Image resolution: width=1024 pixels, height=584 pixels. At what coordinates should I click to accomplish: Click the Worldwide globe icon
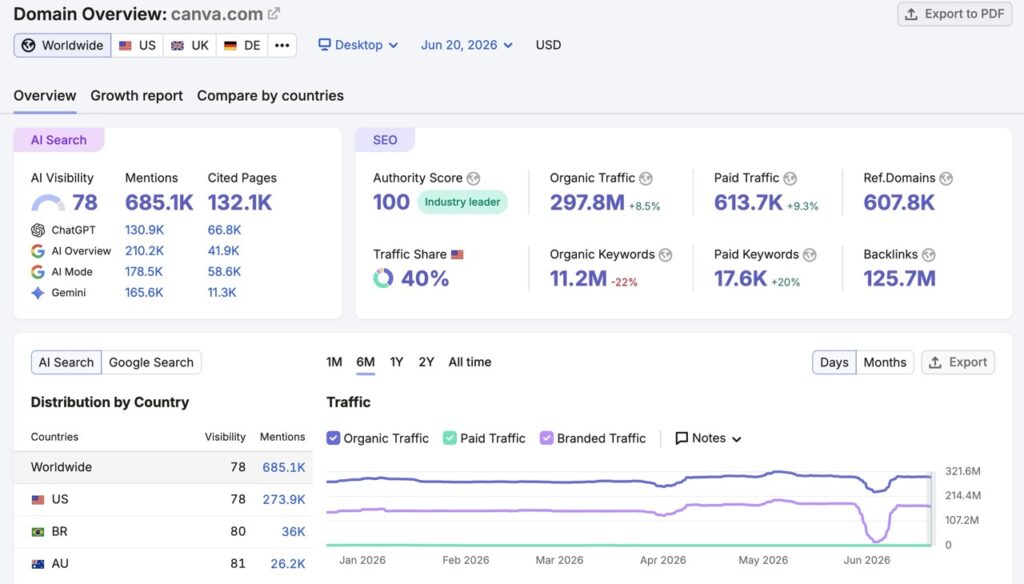[28, 45]
